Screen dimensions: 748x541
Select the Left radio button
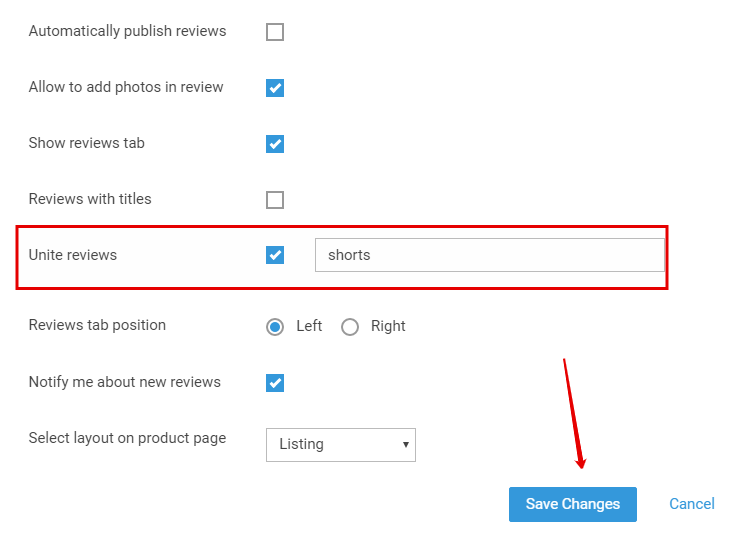point(275,327)
